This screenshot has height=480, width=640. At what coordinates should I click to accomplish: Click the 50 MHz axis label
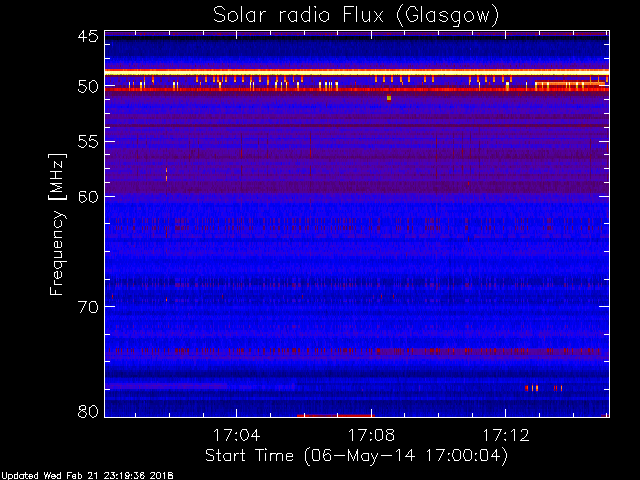(x=88, y=87)
